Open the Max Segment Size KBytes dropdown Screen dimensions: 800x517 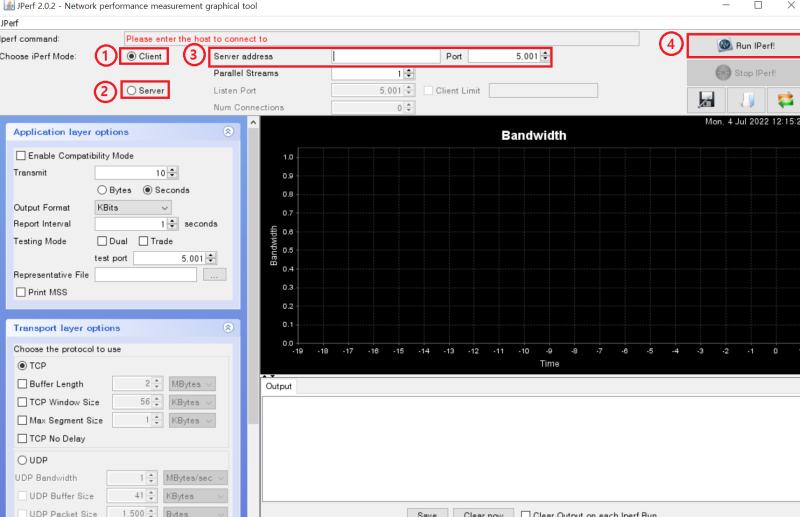tap(192, 421)
